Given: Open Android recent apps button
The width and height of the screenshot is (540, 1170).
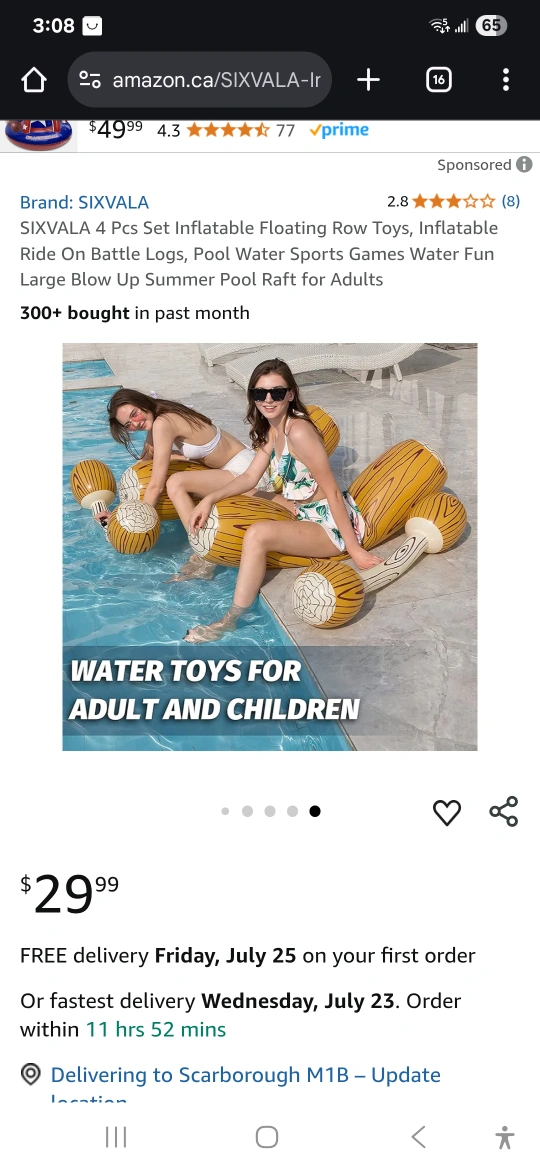Looking at the screenshot, I should 116,1137.
